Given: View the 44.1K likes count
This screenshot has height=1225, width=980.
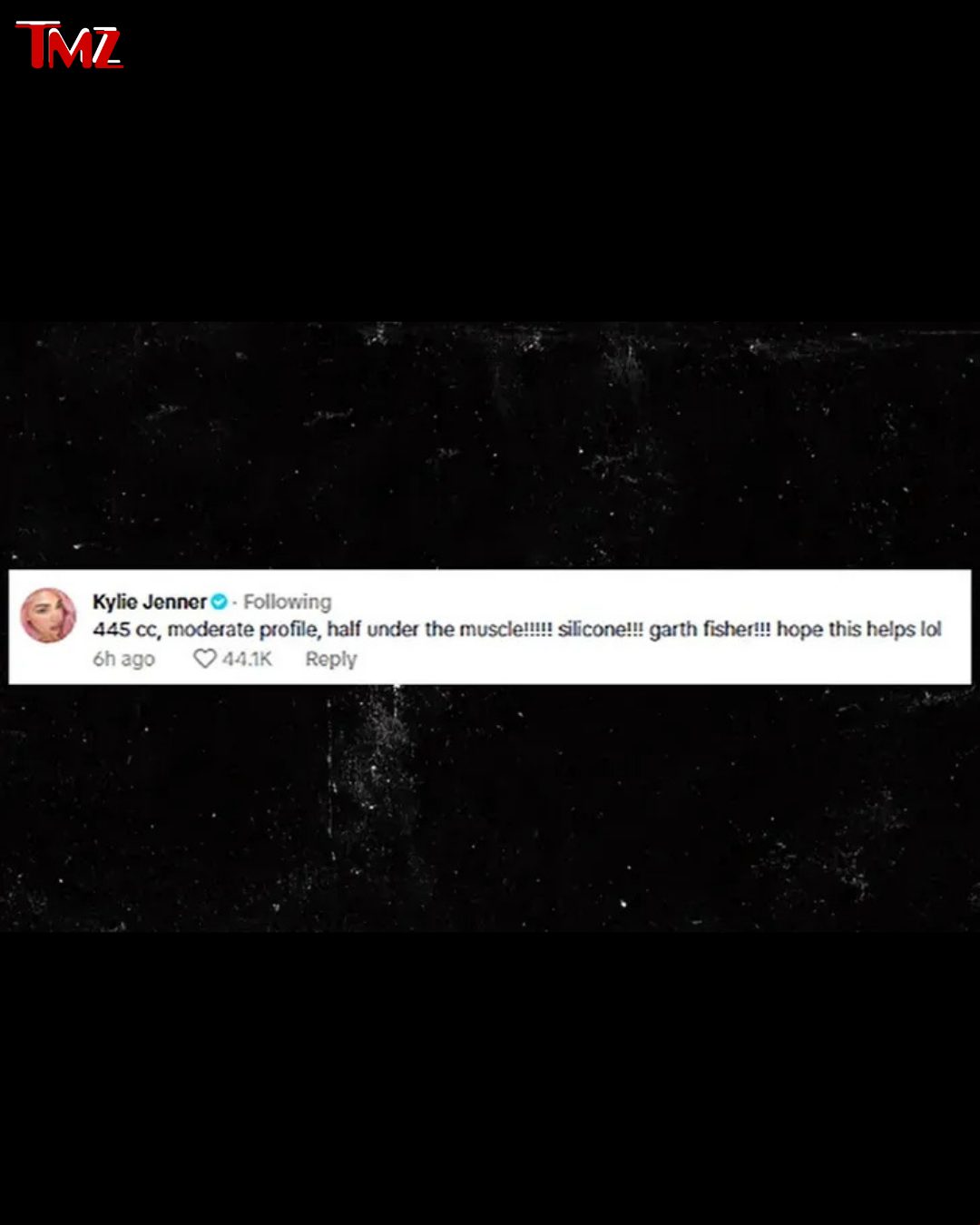Looking at the screenshot, I should pos(247,659).
